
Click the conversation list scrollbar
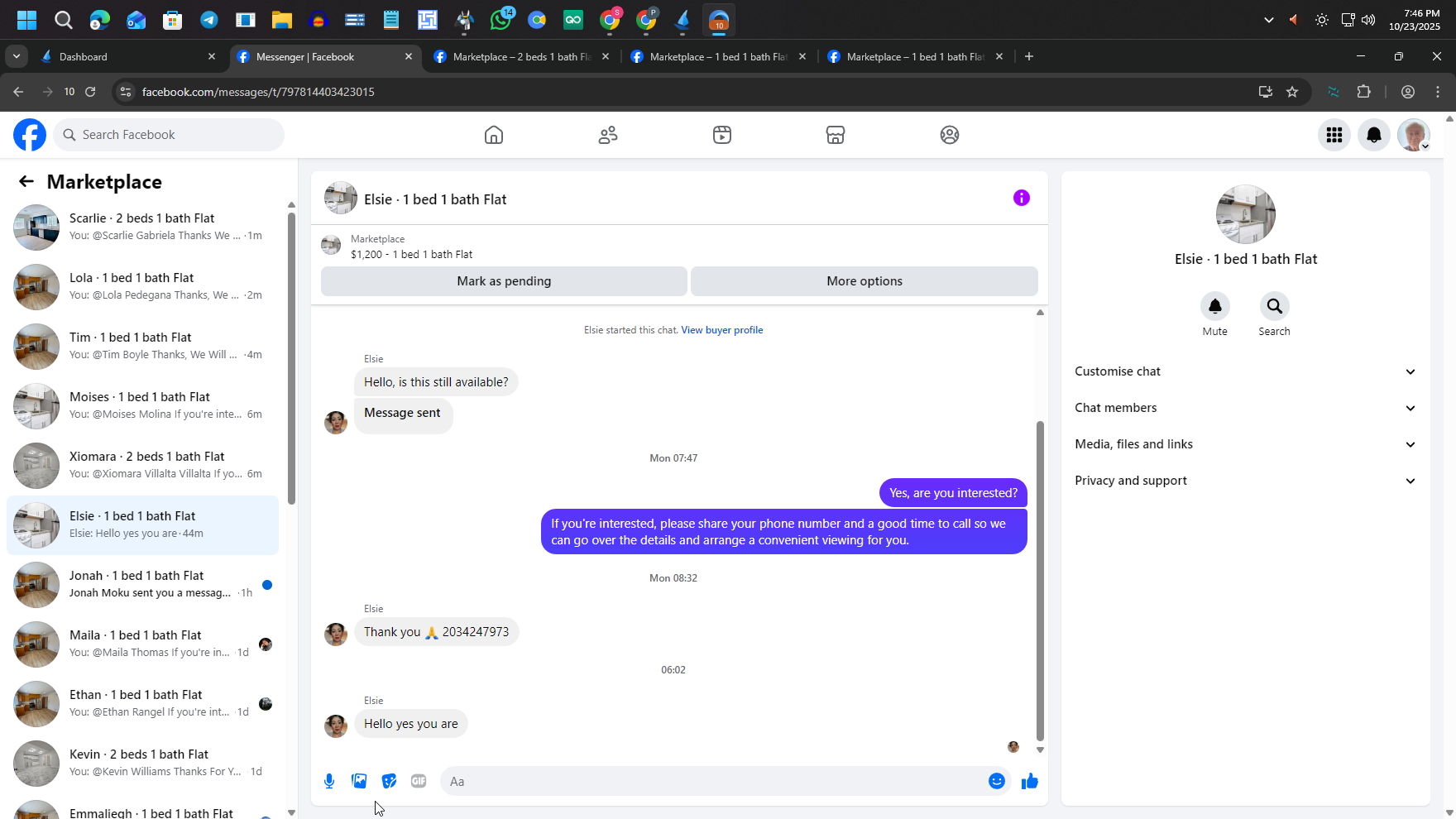291,358
